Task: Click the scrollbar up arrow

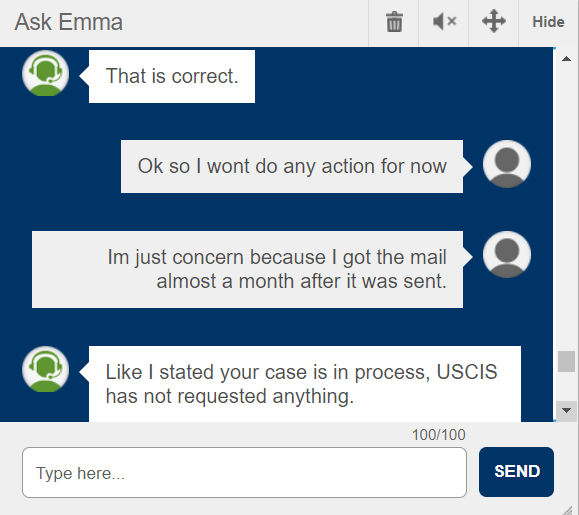Action: click(x=566, y=59)
